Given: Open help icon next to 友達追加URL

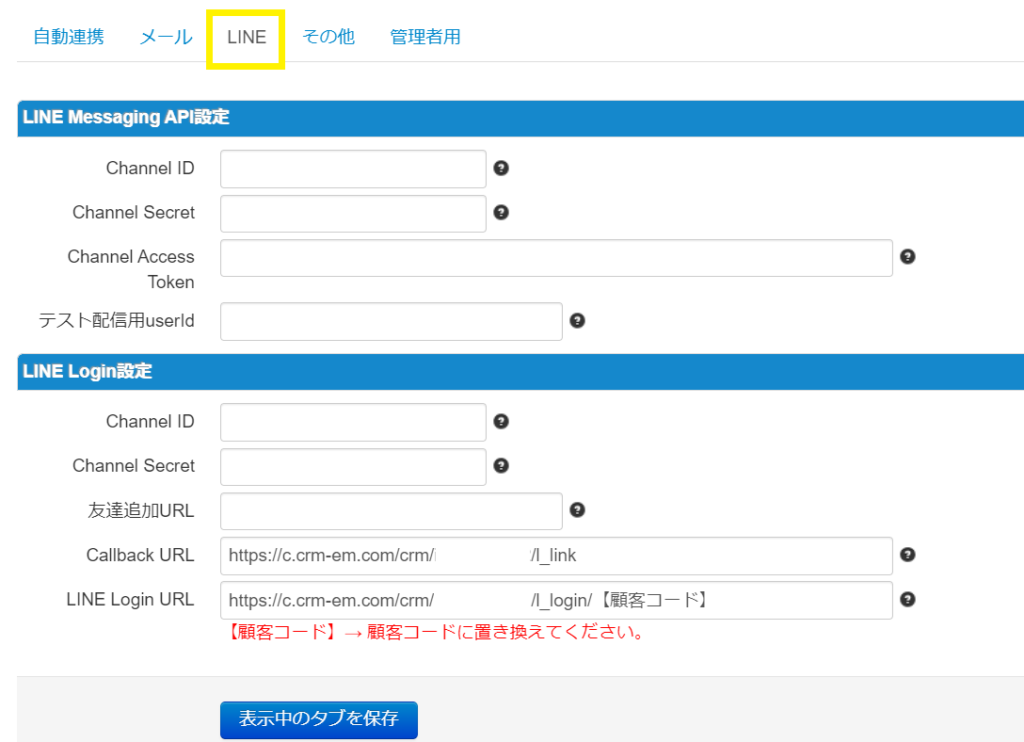Looking at the screenshot, I should [577, 510].
